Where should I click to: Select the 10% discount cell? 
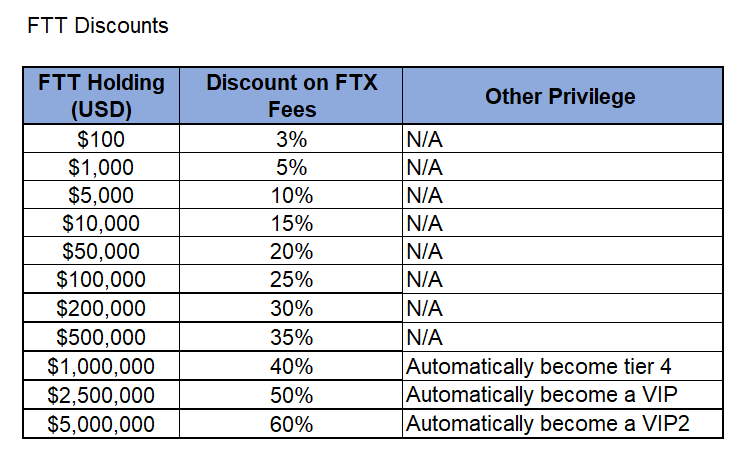(x=291, y=195)
